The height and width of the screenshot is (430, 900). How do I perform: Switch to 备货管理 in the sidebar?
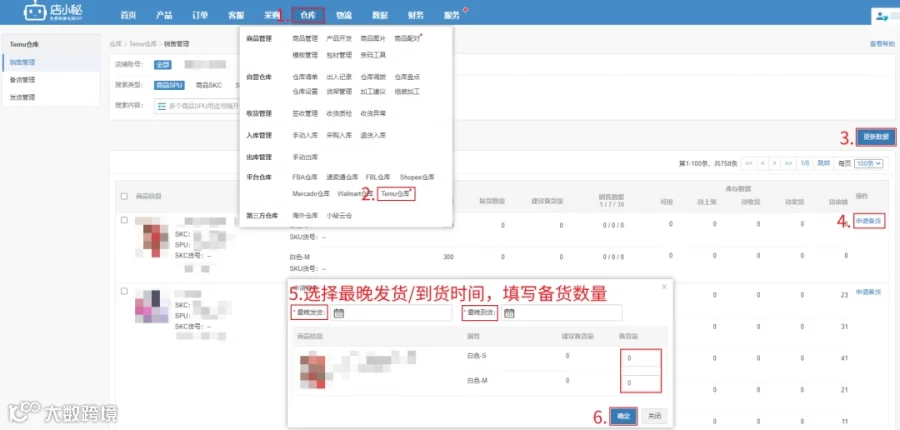(23, 80)
